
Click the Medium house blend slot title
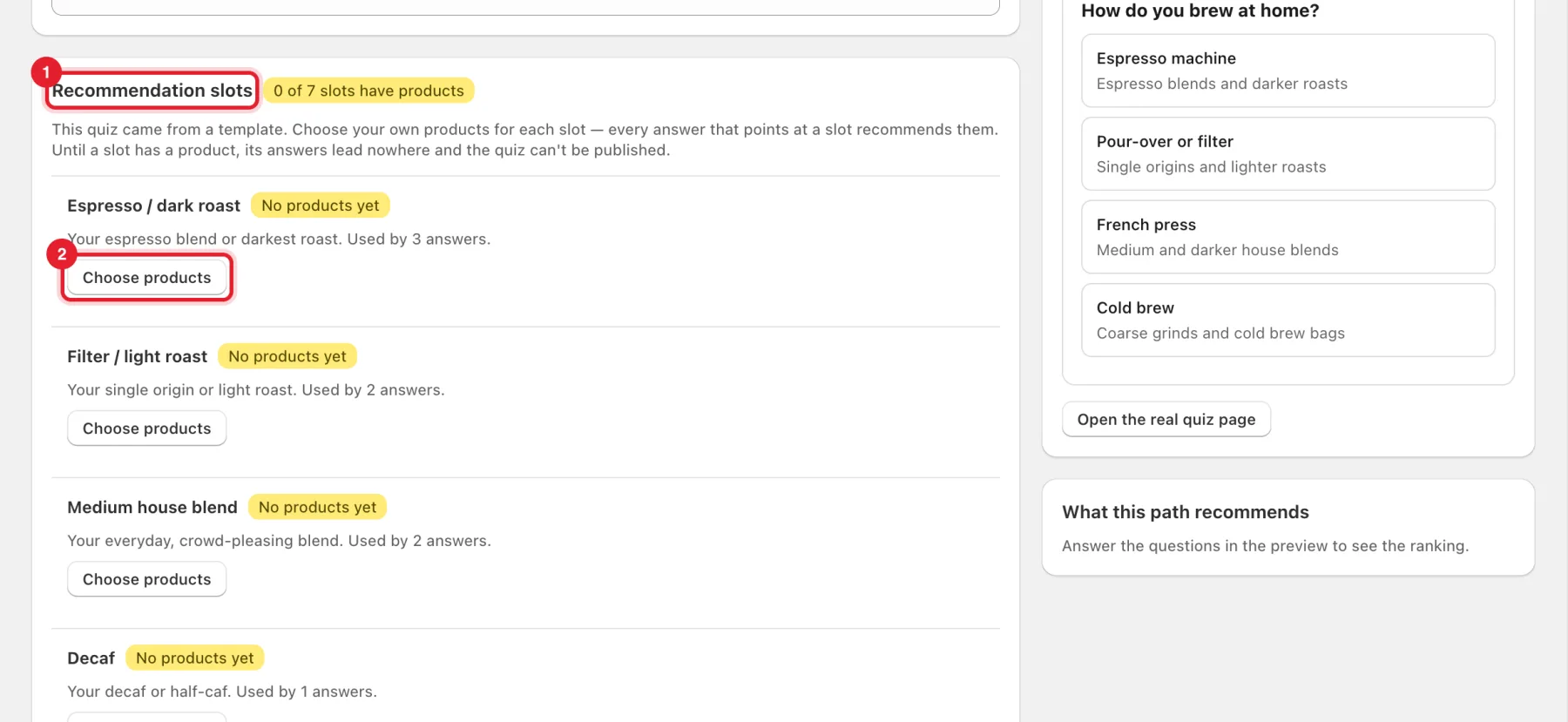[x=152, y=507]
